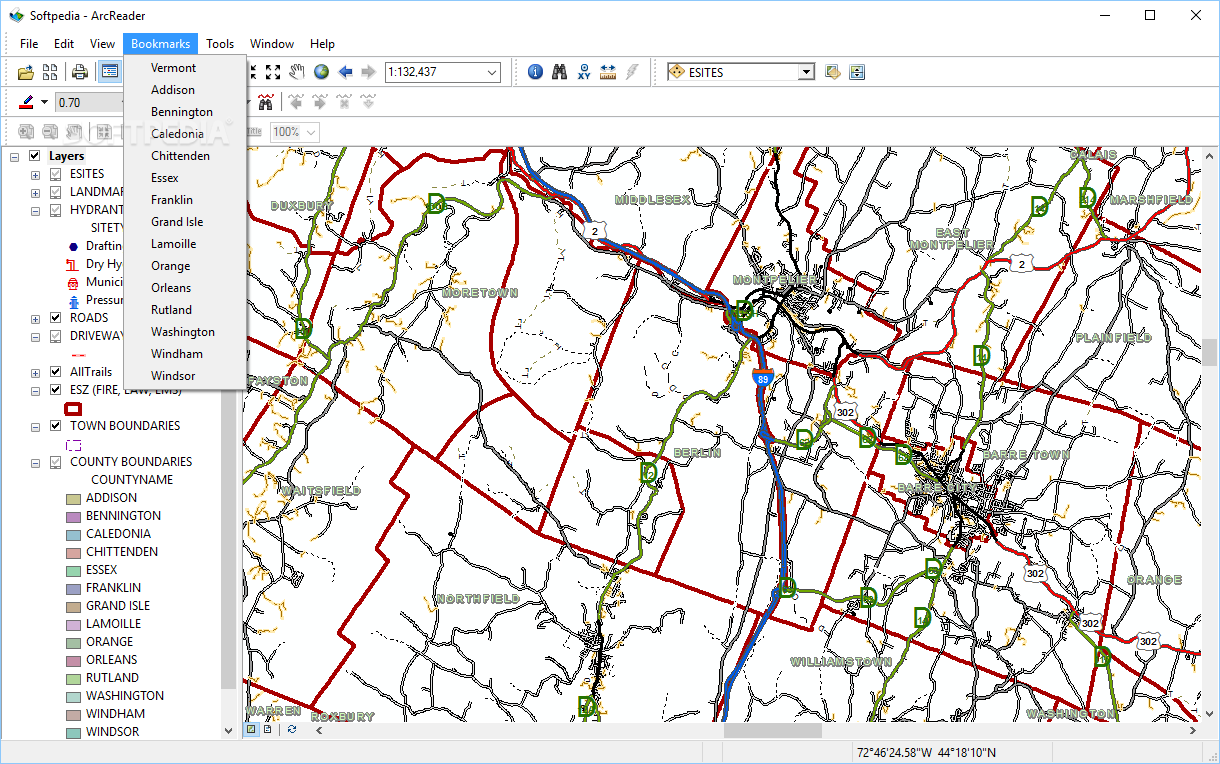The height and width of the screenshot is (764, 1220).
Task: Go forward to next extent arrow
Action: pyautogui.click(x=369, y=72)
